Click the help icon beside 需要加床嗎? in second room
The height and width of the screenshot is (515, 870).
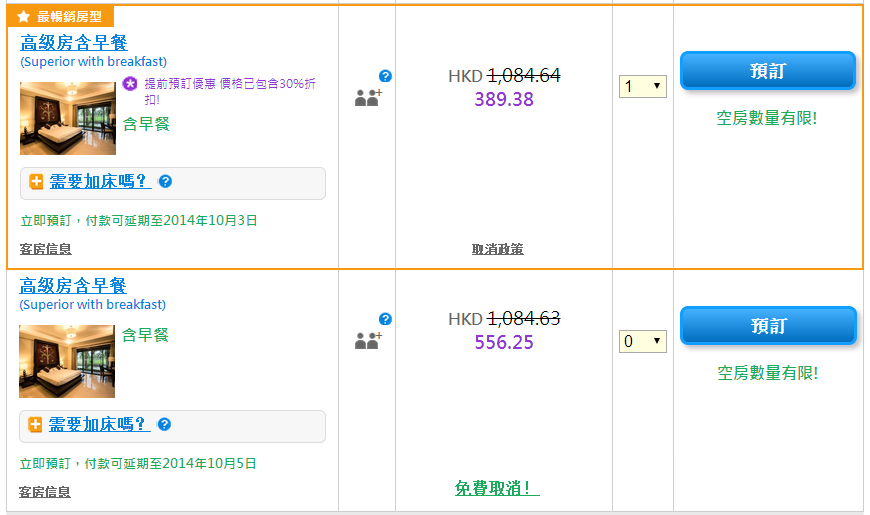[x=164, y=424]
